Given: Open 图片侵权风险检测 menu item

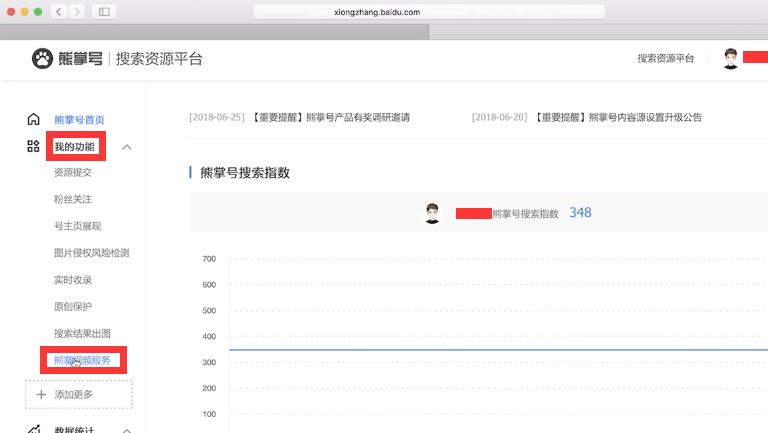Looking at the screenshot, I should tap(92, 253).
